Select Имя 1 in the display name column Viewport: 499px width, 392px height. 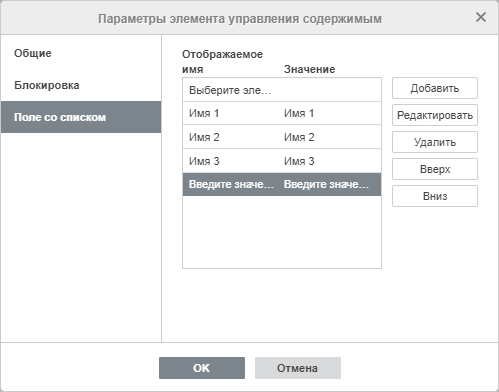[x=204, y=113]
